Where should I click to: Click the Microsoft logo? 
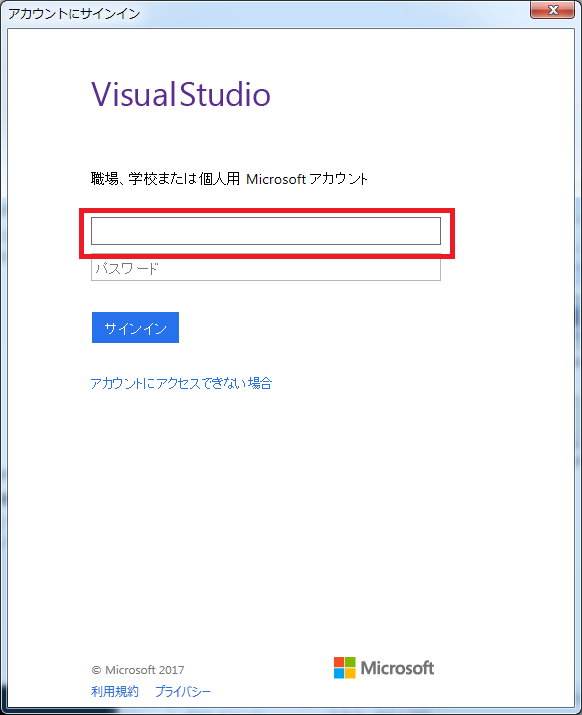384,668
